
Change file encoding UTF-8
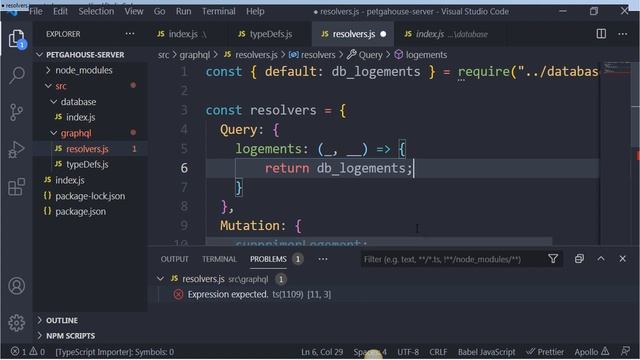[408, 351]
